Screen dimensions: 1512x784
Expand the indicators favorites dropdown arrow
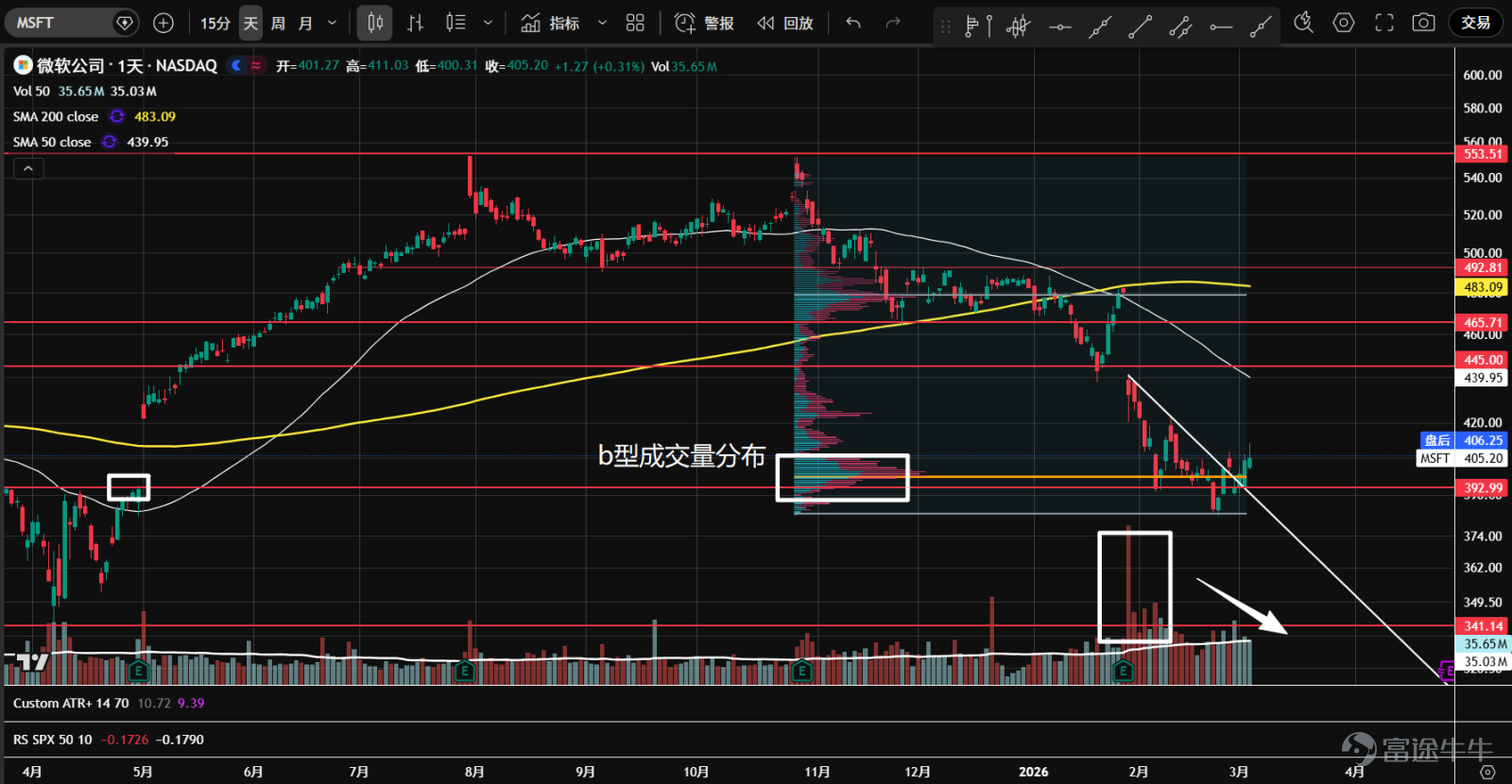(602, 23)
